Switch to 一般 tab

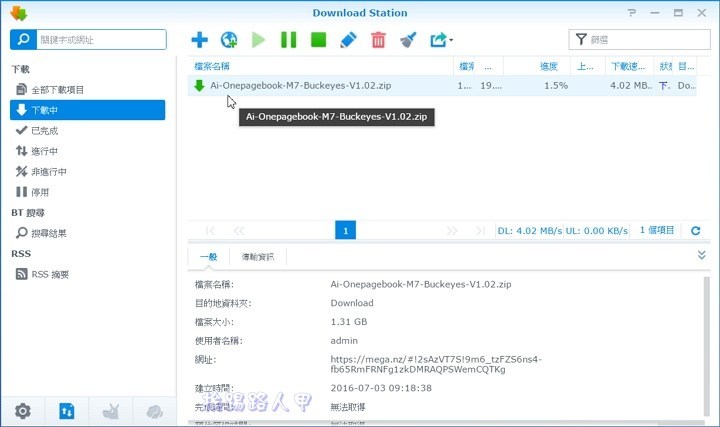coord(209,257)
